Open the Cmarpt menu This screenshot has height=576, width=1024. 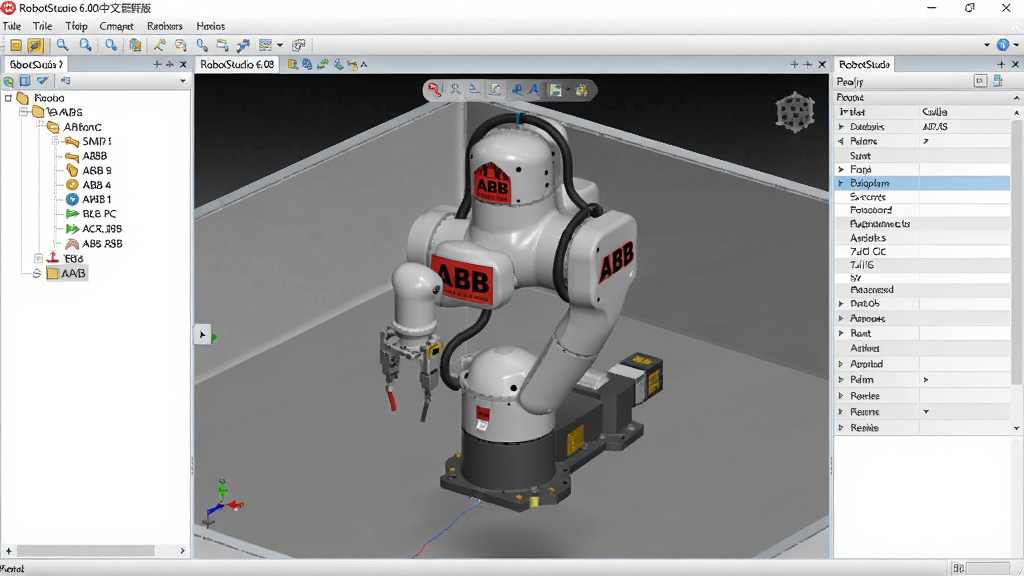coord(116,26)
